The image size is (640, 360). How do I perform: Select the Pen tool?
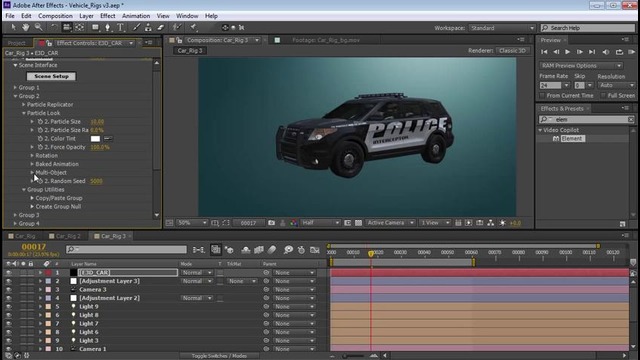pyautogui.click(x=107, y=27)
